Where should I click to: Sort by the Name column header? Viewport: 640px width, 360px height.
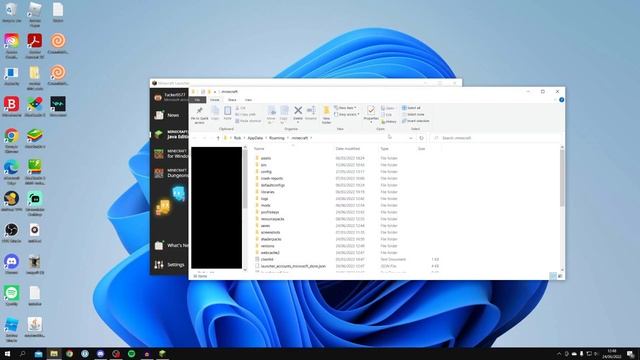click(x=259, y=149)
